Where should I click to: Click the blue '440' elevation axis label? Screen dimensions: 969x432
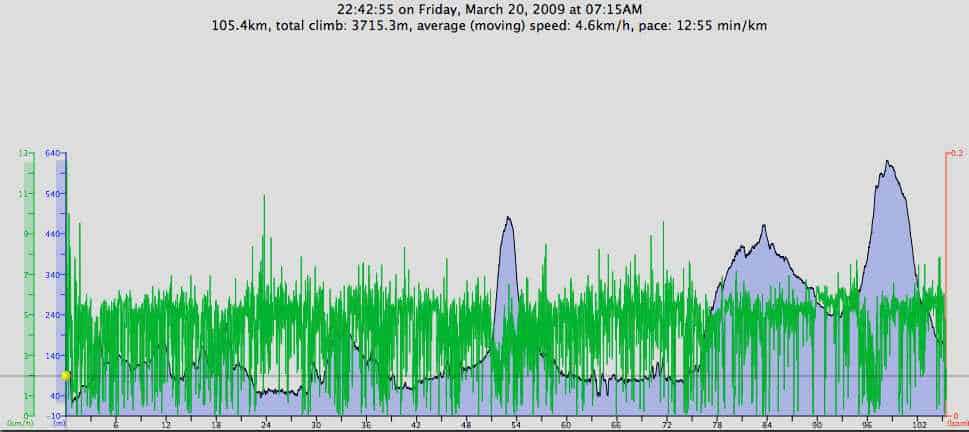(52, 234)
